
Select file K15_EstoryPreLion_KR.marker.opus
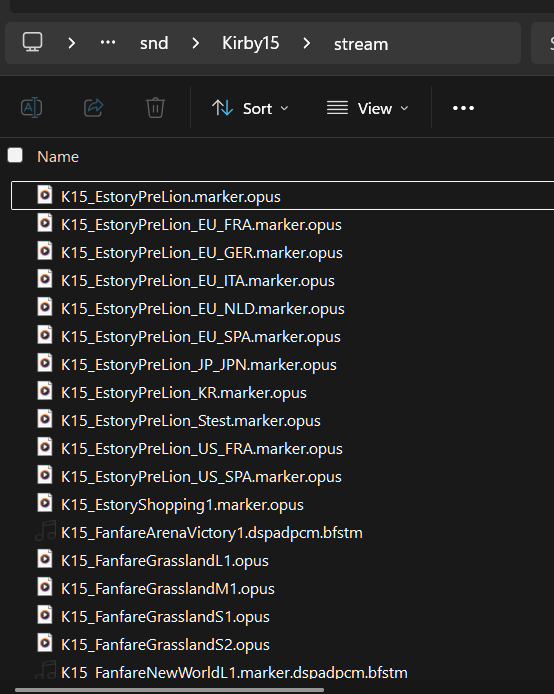184,393
